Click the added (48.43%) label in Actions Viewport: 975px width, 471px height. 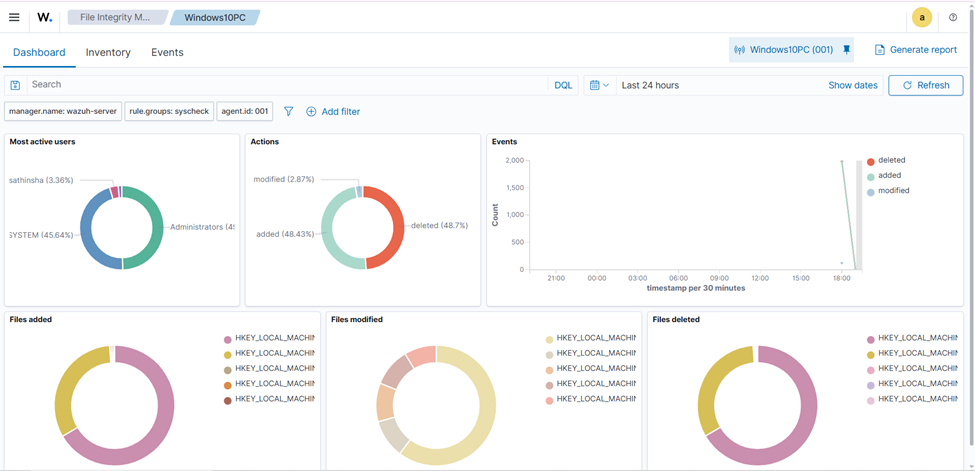pos(285,234)
